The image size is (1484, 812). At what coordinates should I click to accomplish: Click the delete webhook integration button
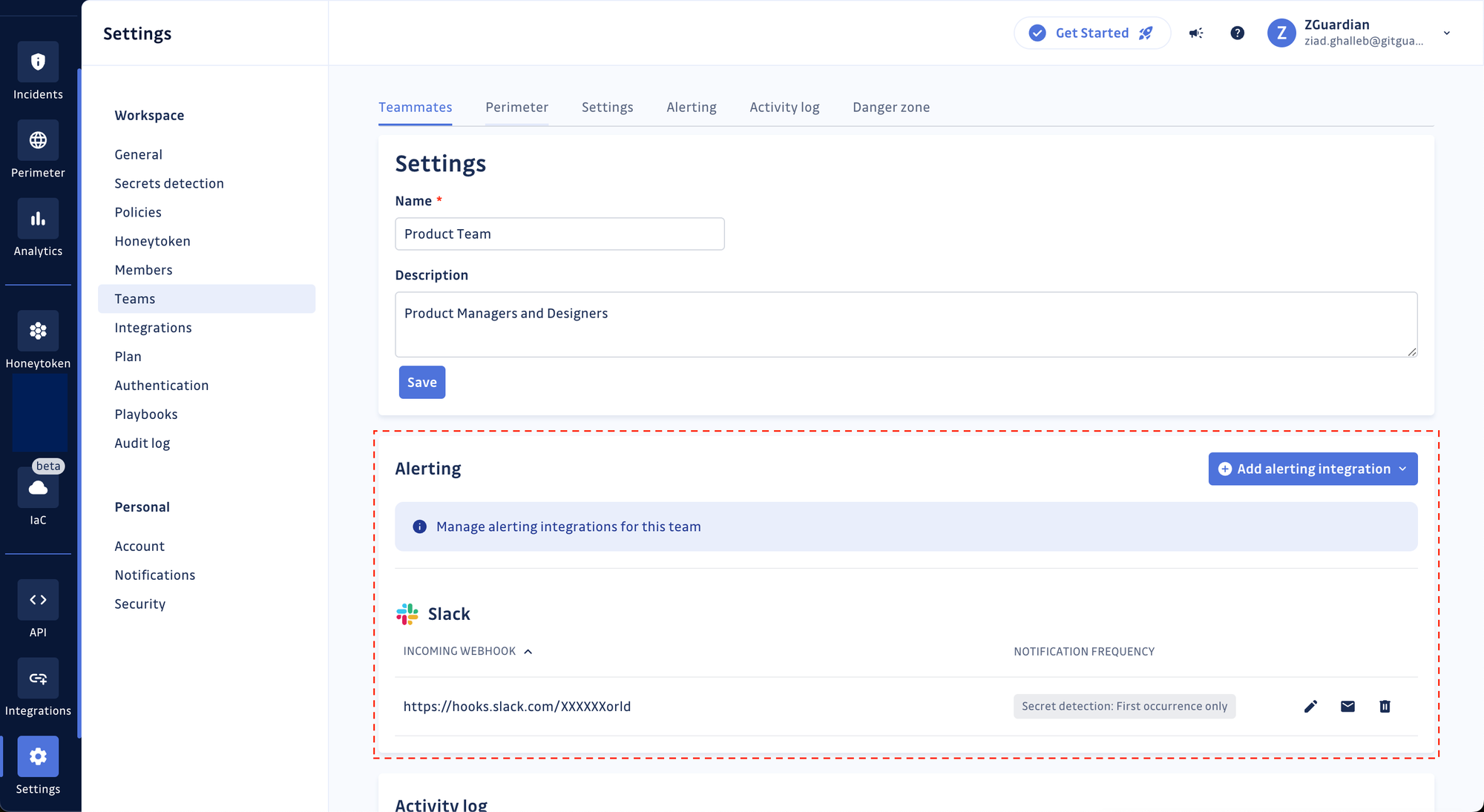coord(1385,706)
